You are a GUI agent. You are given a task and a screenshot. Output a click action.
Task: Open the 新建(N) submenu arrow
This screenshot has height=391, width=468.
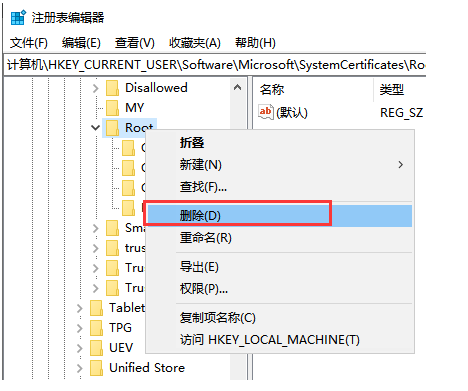click(x=401, y=165)
